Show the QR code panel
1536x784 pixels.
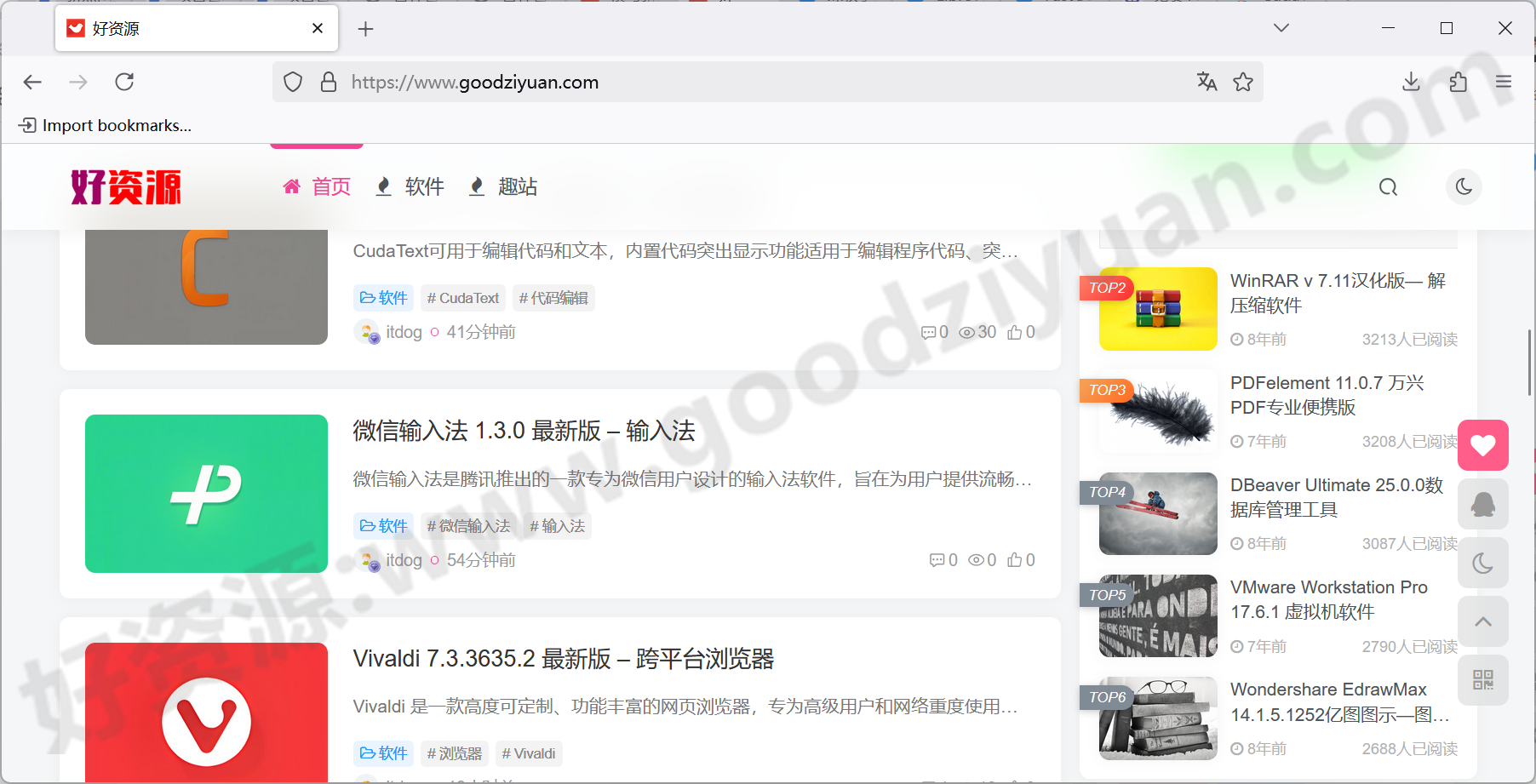[x=1483, y=680]
